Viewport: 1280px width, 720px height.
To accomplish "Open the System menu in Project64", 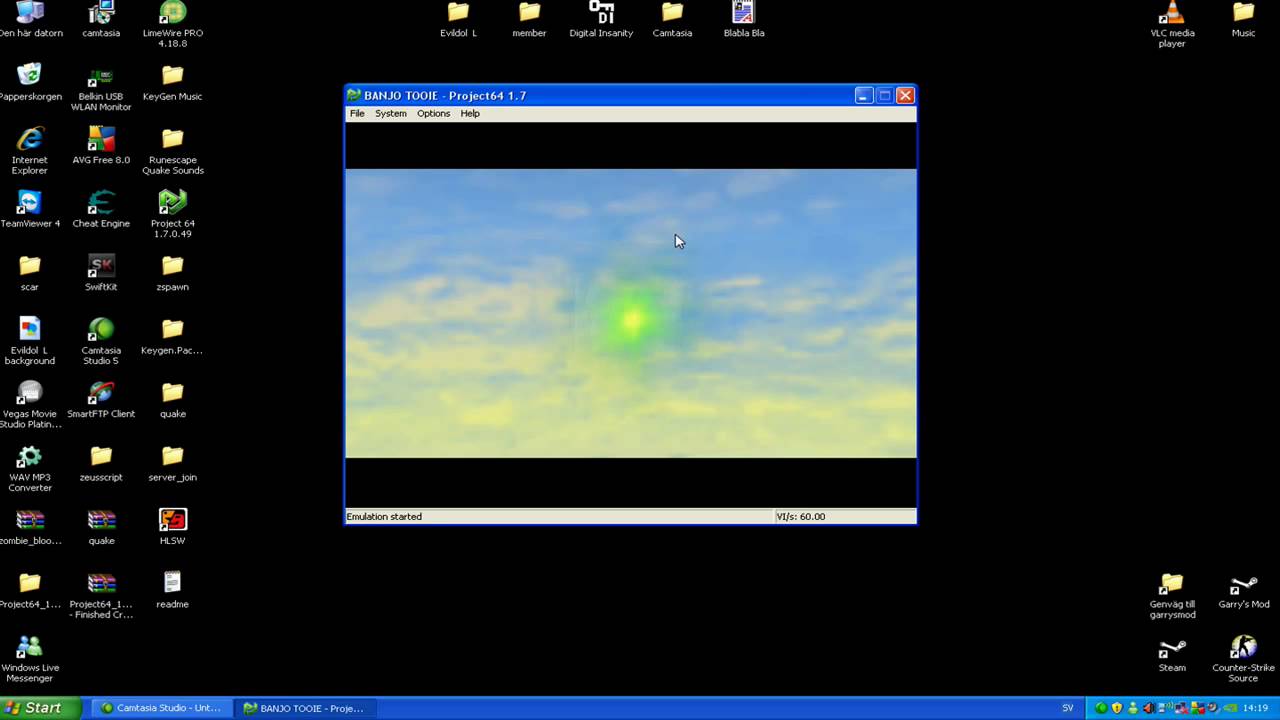I will [391, 113].
